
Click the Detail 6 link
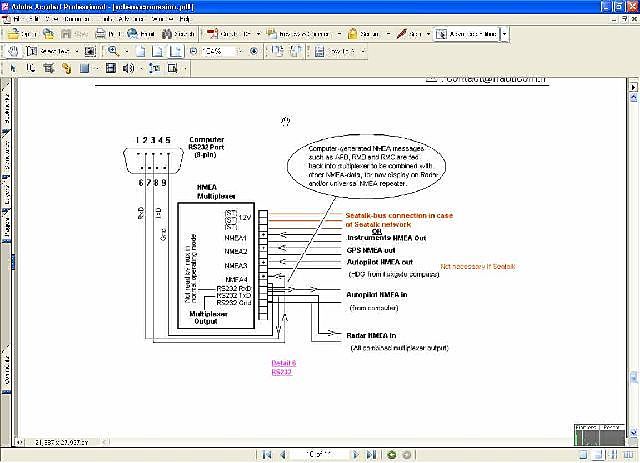284,363
